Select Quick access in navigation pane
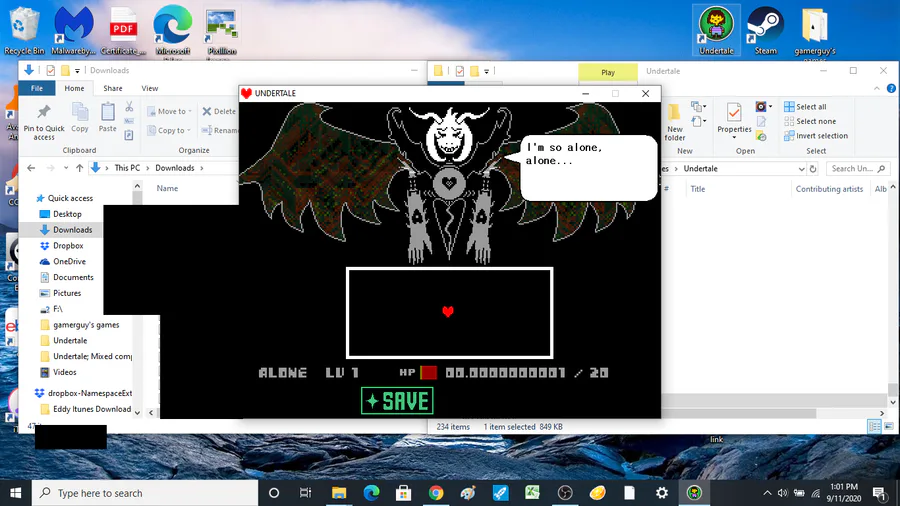The height and width of the screenshot is (506, 900). tap(70, 198)
